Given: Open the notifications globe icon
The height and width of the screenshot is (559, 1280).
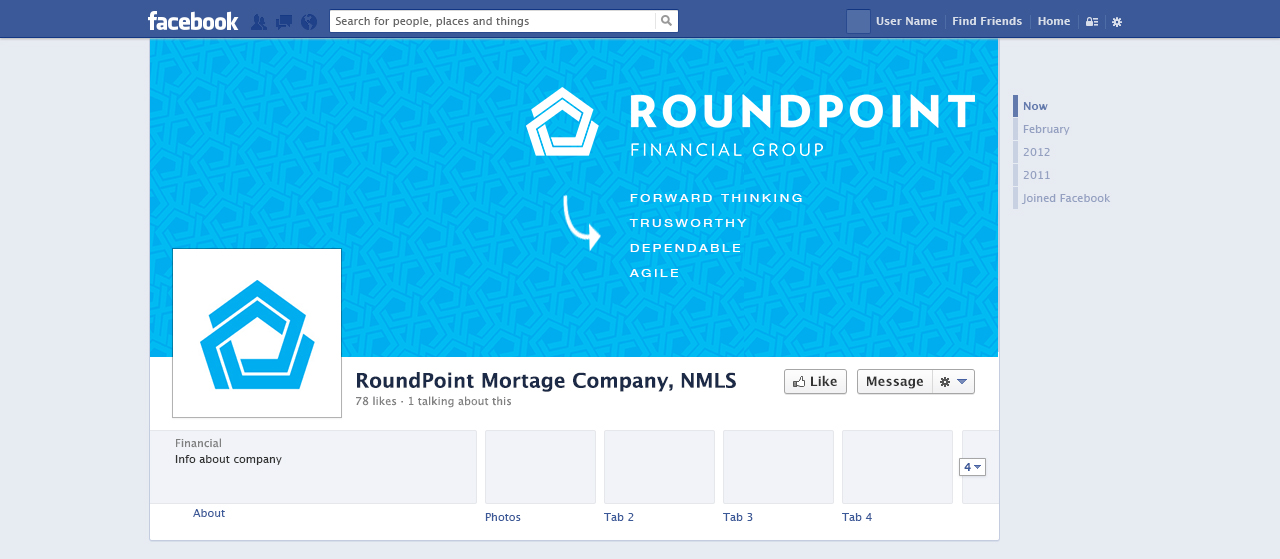Looking at the screenshot, I should 308,22.
